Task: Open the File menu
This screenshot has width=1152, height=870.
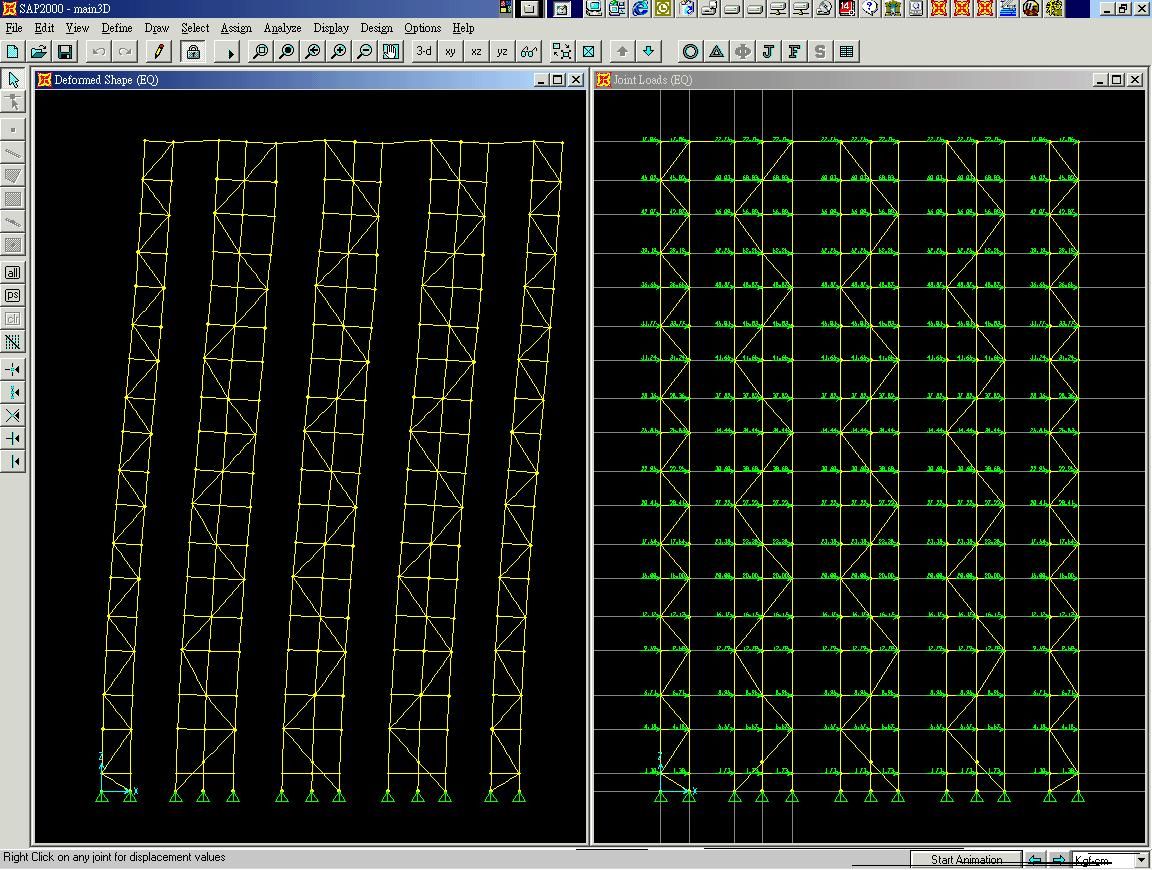Action: 14,28
